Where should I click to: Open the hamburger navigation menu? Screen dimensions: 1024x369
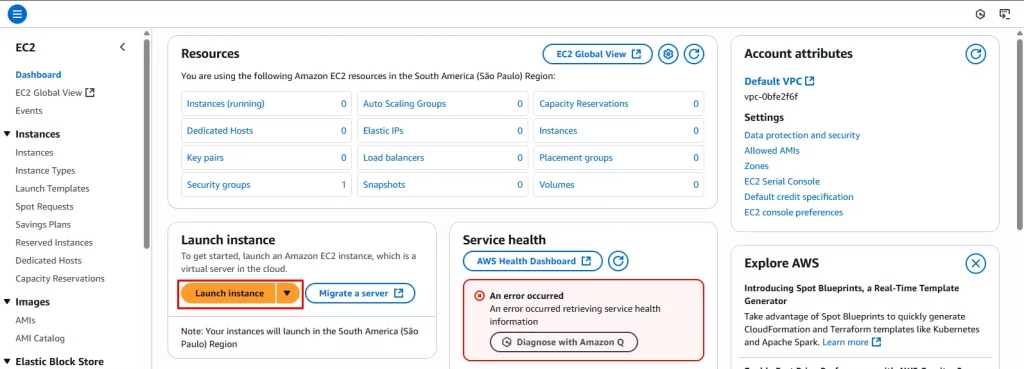[17, 14]
